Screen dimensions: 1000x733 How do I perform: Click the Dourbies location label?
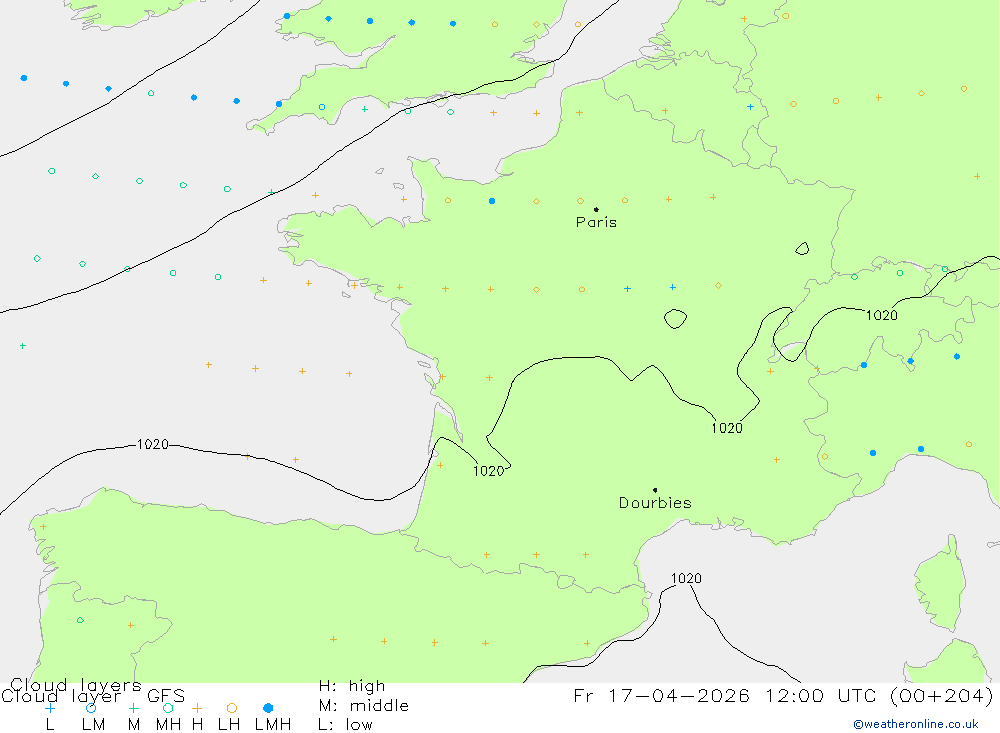pos(655,503)
